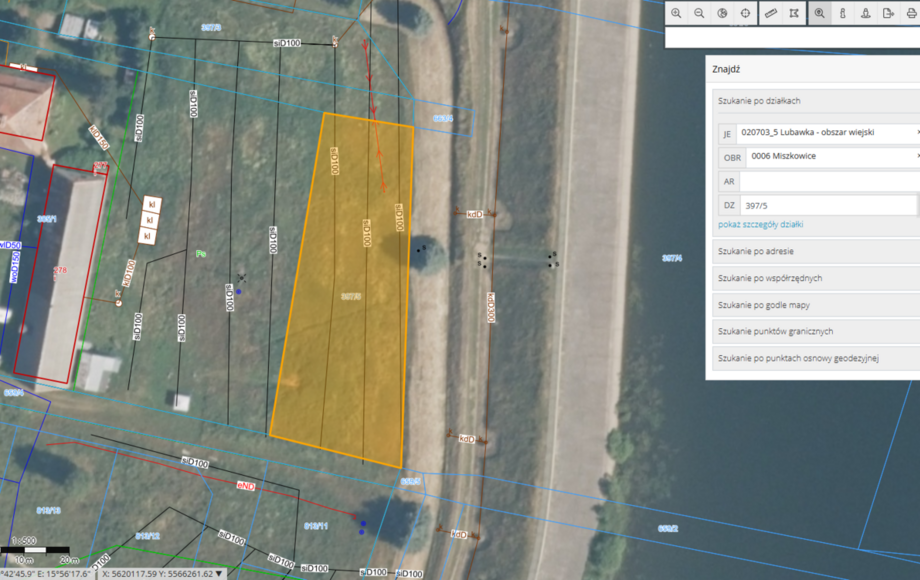Expand the 'Szukanie po godle mapy' section
This screenshot has height=580, width=920.
(x=816, y=305)
